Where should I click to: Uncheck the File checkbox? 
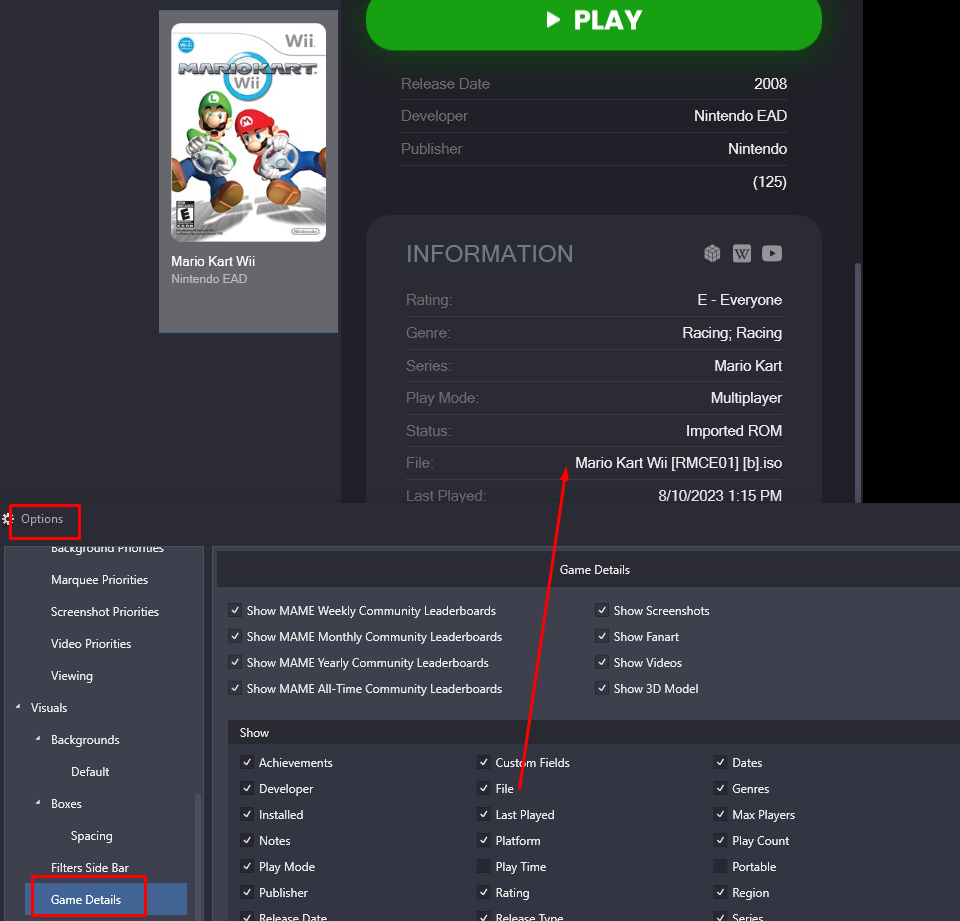coord(484,788)
